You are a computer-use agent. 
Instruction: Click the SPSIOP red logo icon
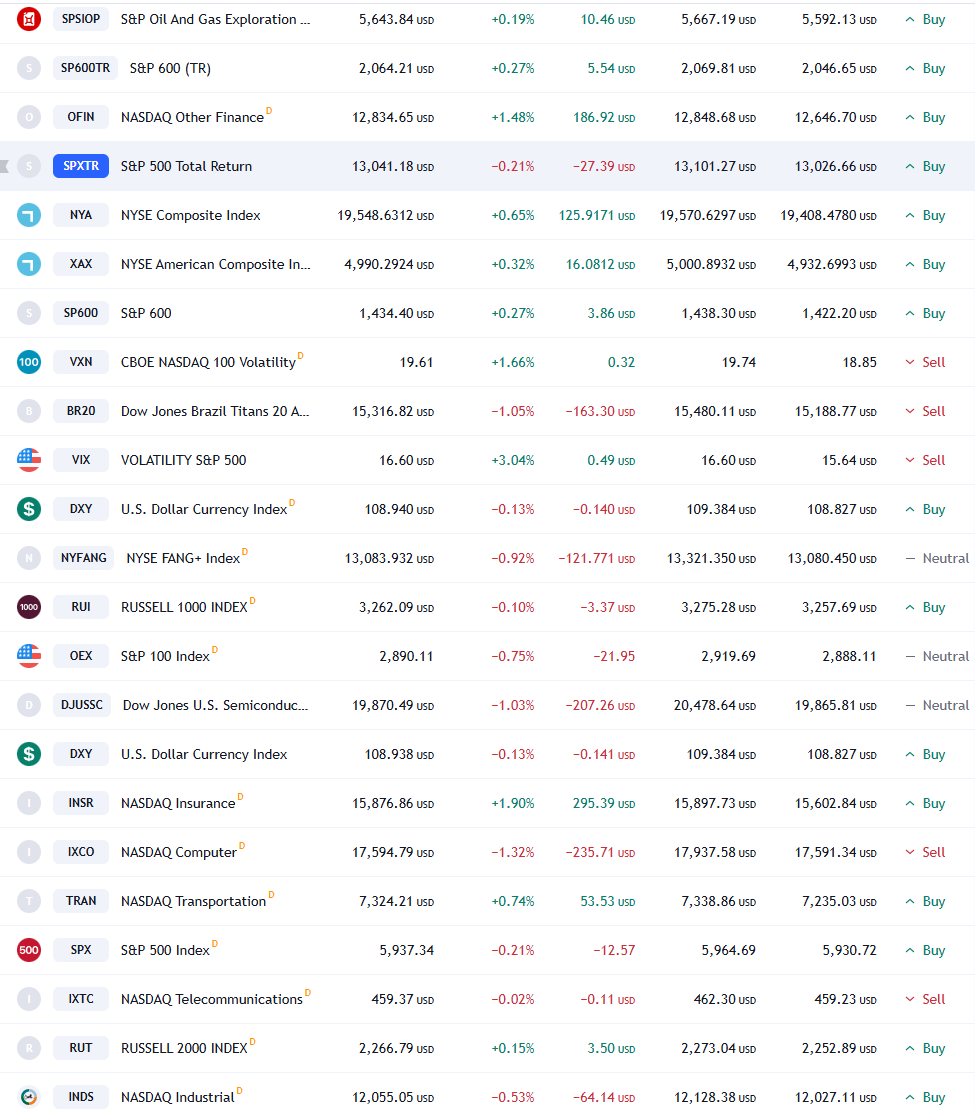[29, 19]
